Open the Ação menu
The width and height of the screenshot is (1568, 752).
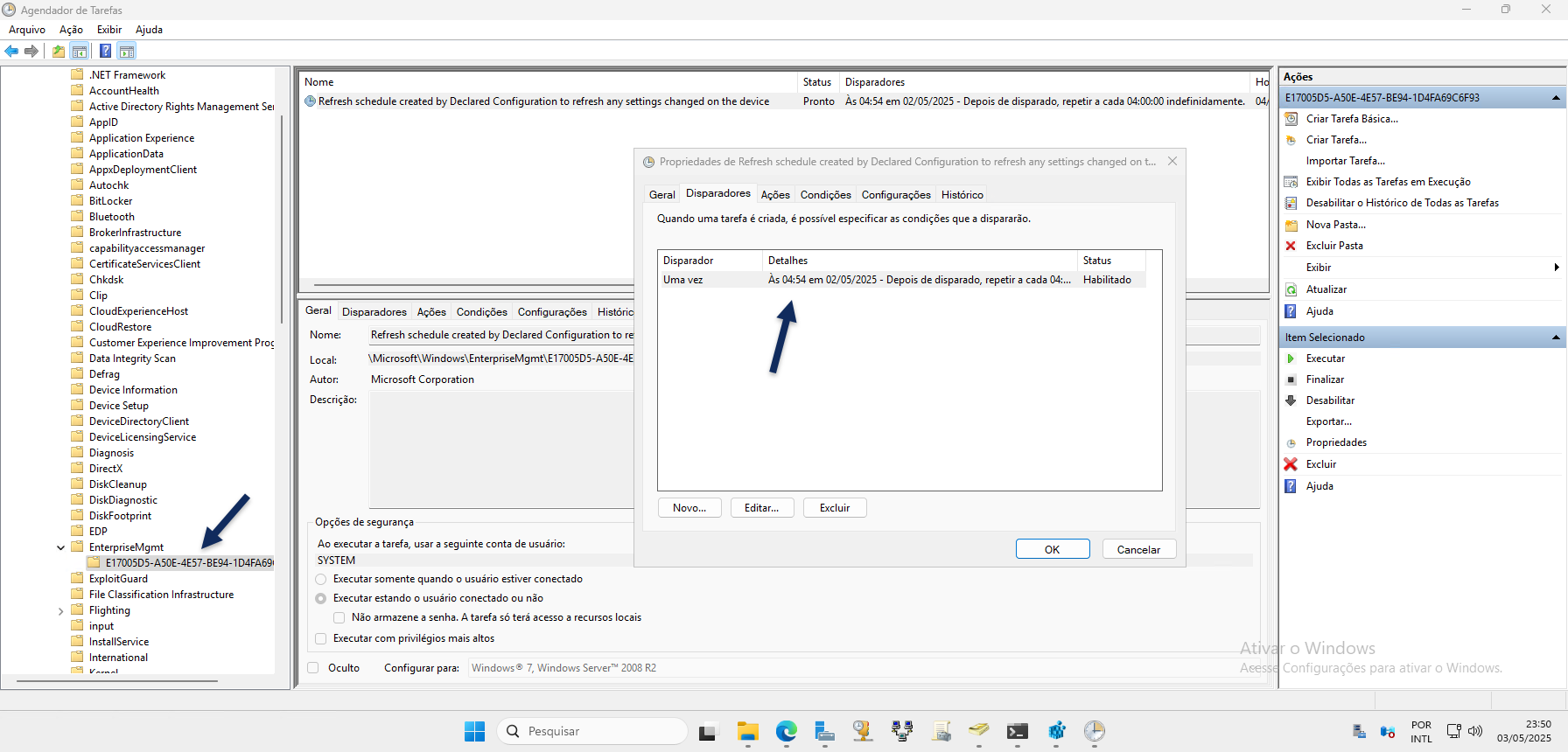click(x=71, y=30)
